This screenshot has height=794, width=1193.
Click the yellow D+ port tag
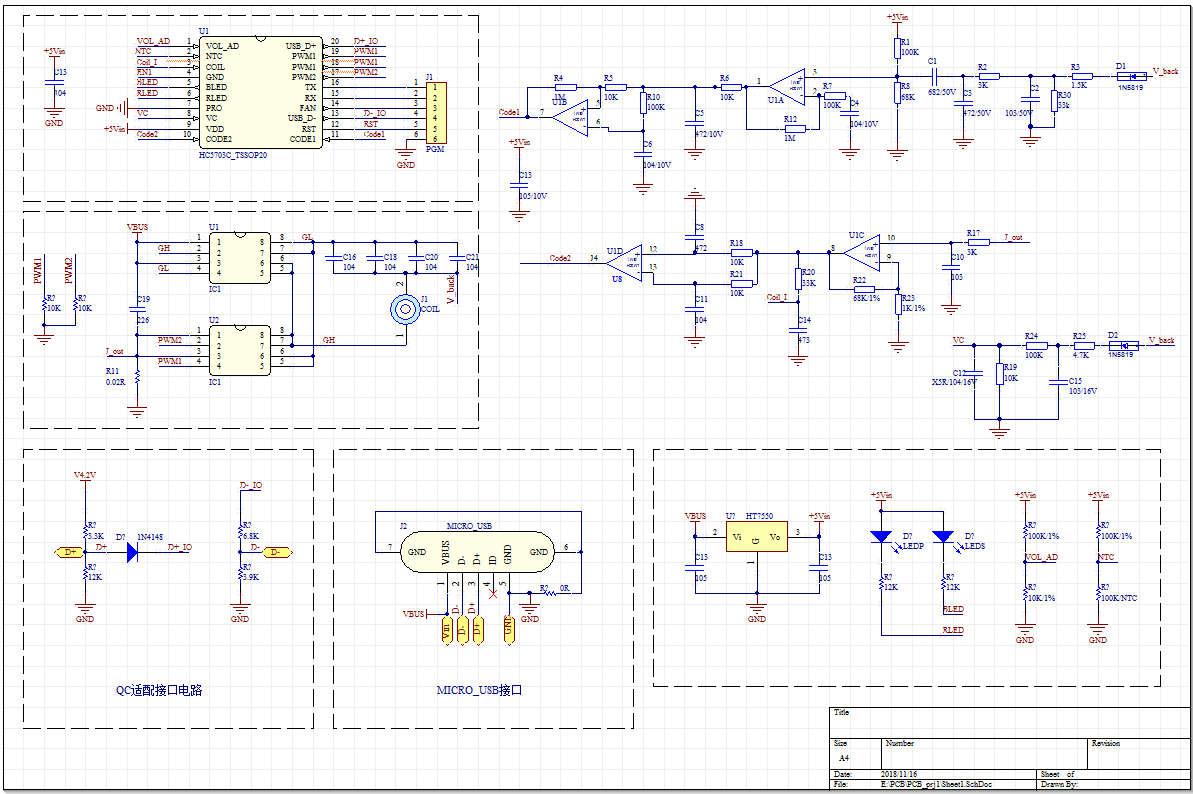pos(69,551)
